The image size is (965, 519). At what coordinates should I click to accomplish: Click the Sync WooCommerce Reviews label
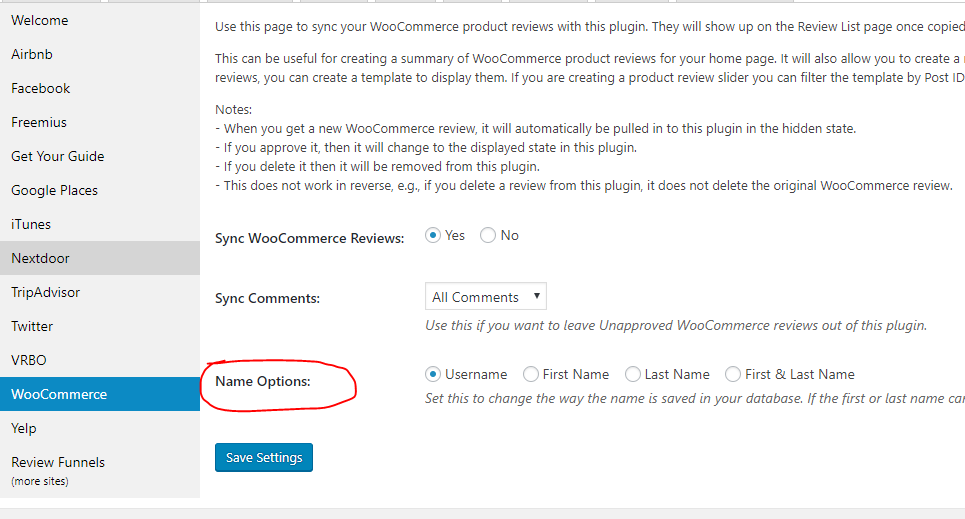[310, 238]
